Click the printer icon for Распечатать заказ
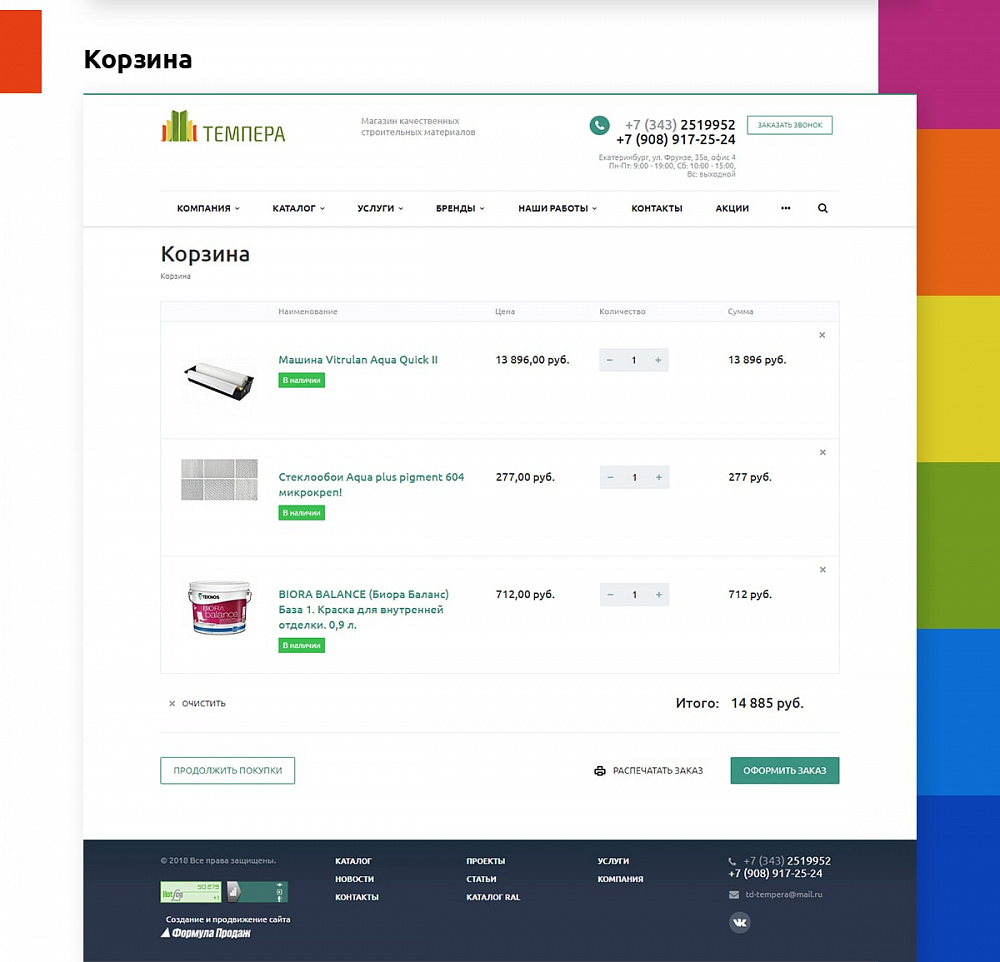 599,771
